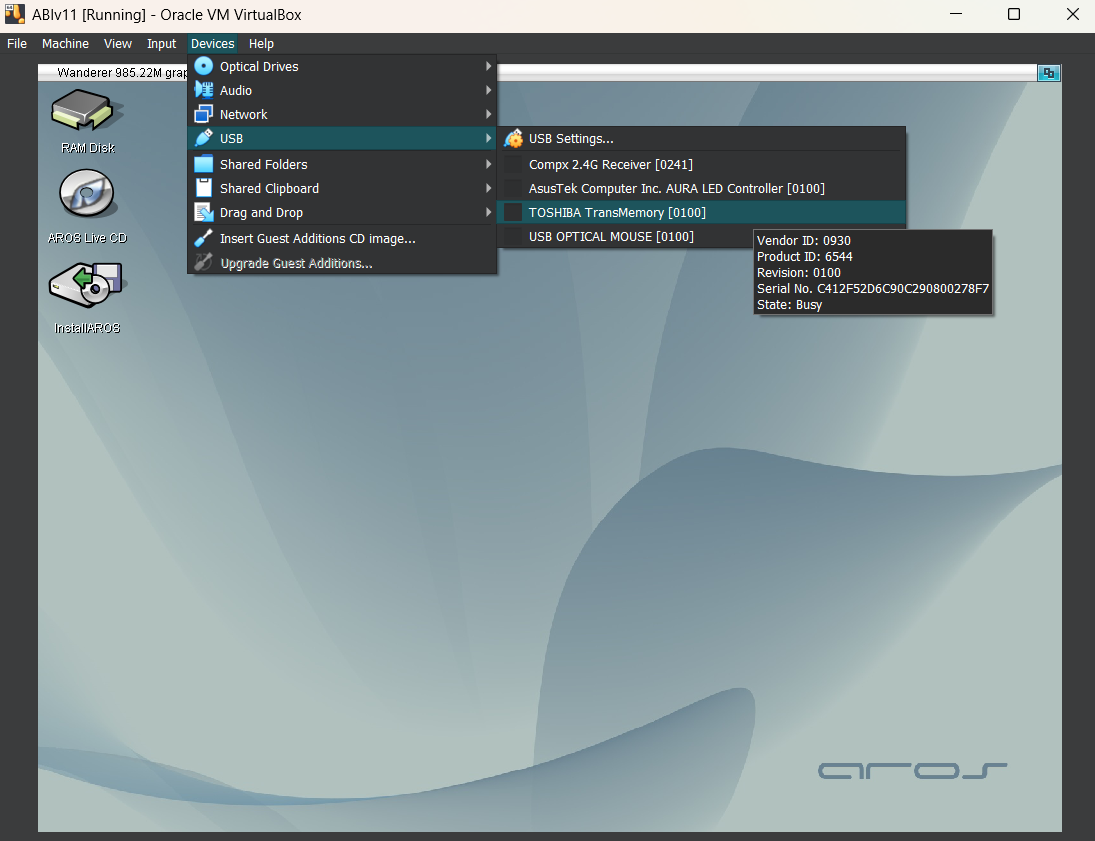Screen dimensions: 1095x841
Task: Open the View menu
Action: point(117,43)
